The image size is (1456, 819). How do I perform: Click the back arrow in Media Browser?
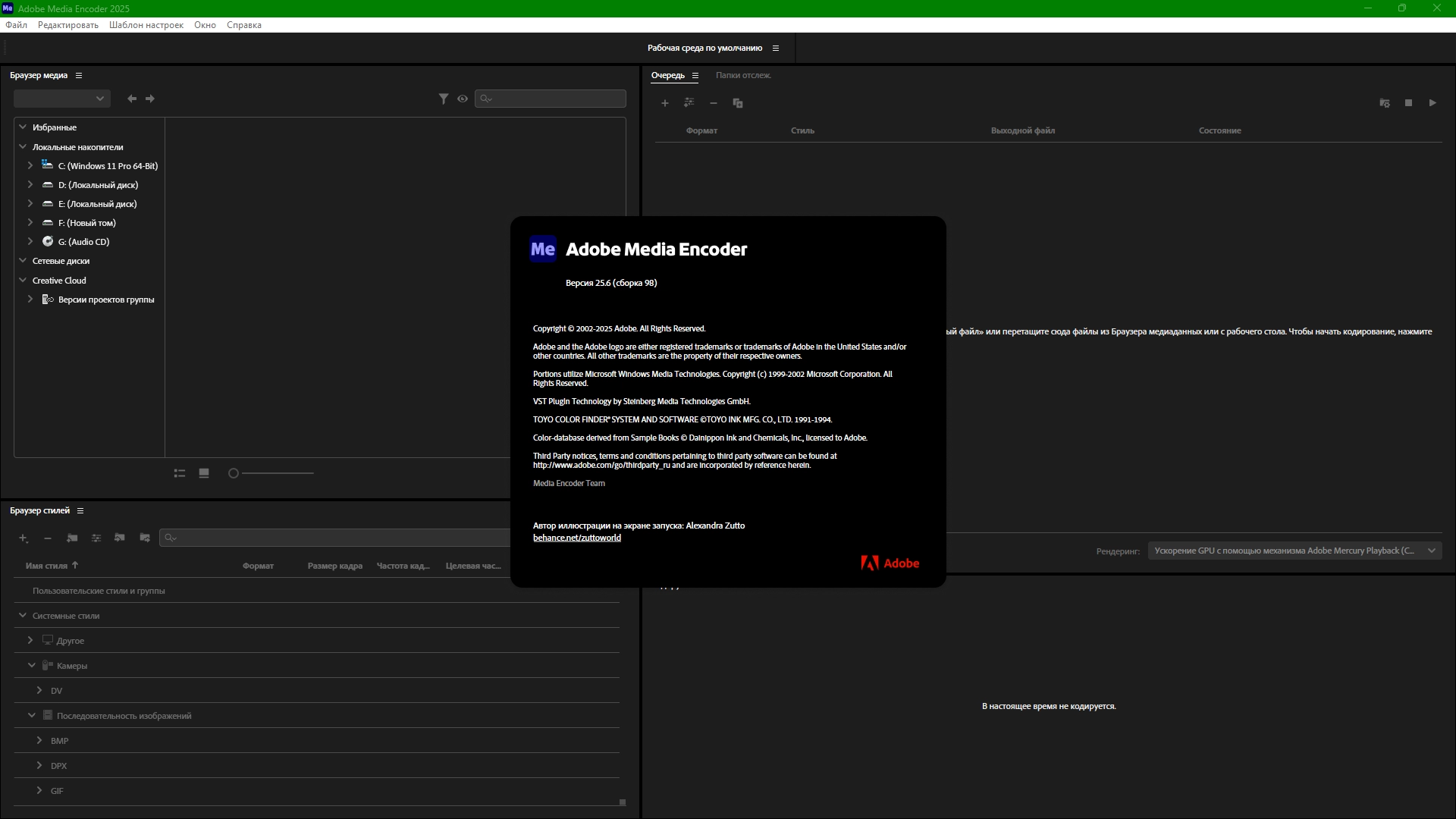point(132,99)
